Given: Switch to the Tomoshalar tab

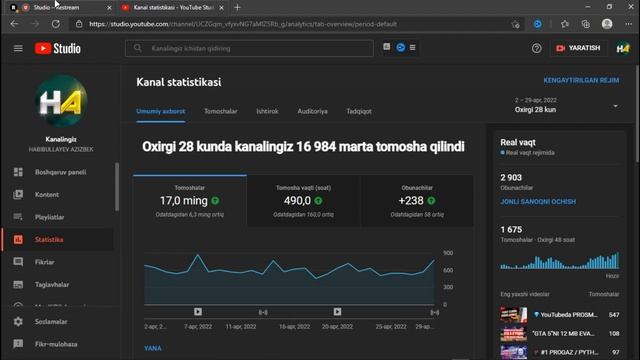Looking at the screenshot, I should click(x=220, y=111).
